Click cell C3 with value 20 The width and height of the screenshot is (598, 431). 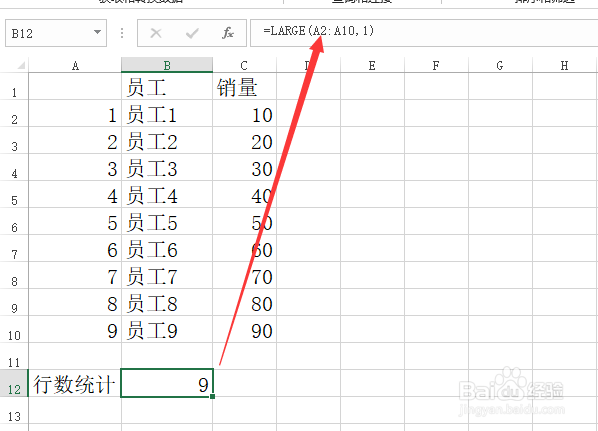coord(244,140)
